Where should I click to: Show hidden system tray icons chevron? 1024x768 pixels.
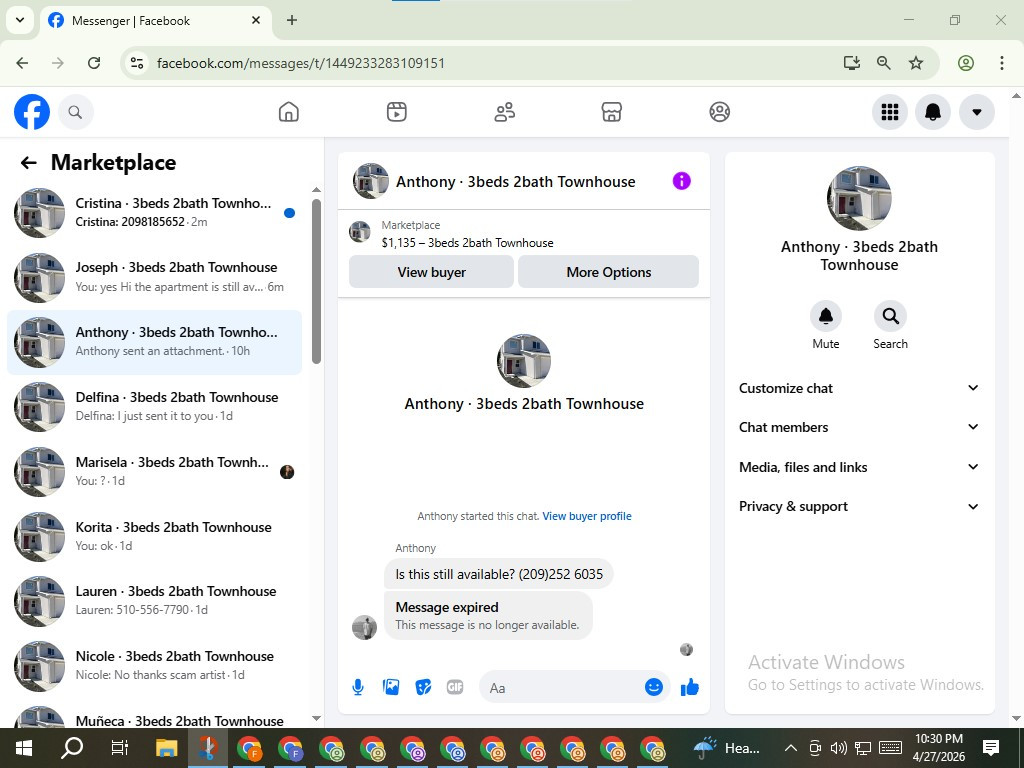(x=790, y=748)
